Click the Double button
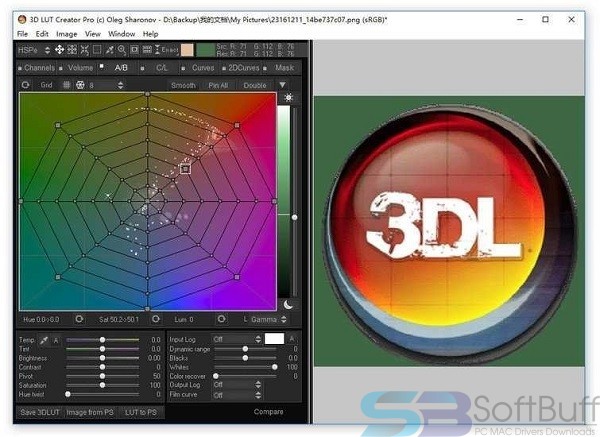 coord(255,85)
